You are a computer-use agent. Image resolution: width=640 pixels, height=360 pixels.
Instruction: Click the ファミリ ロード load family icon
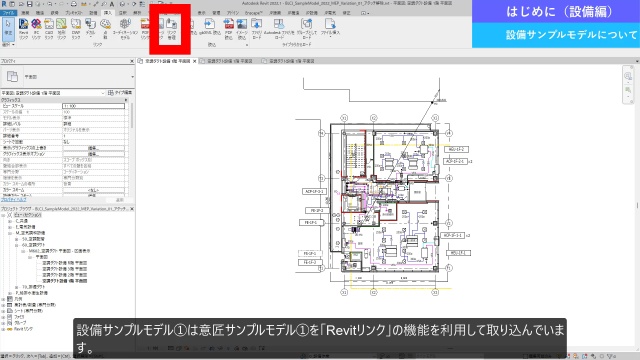(256, 29)
